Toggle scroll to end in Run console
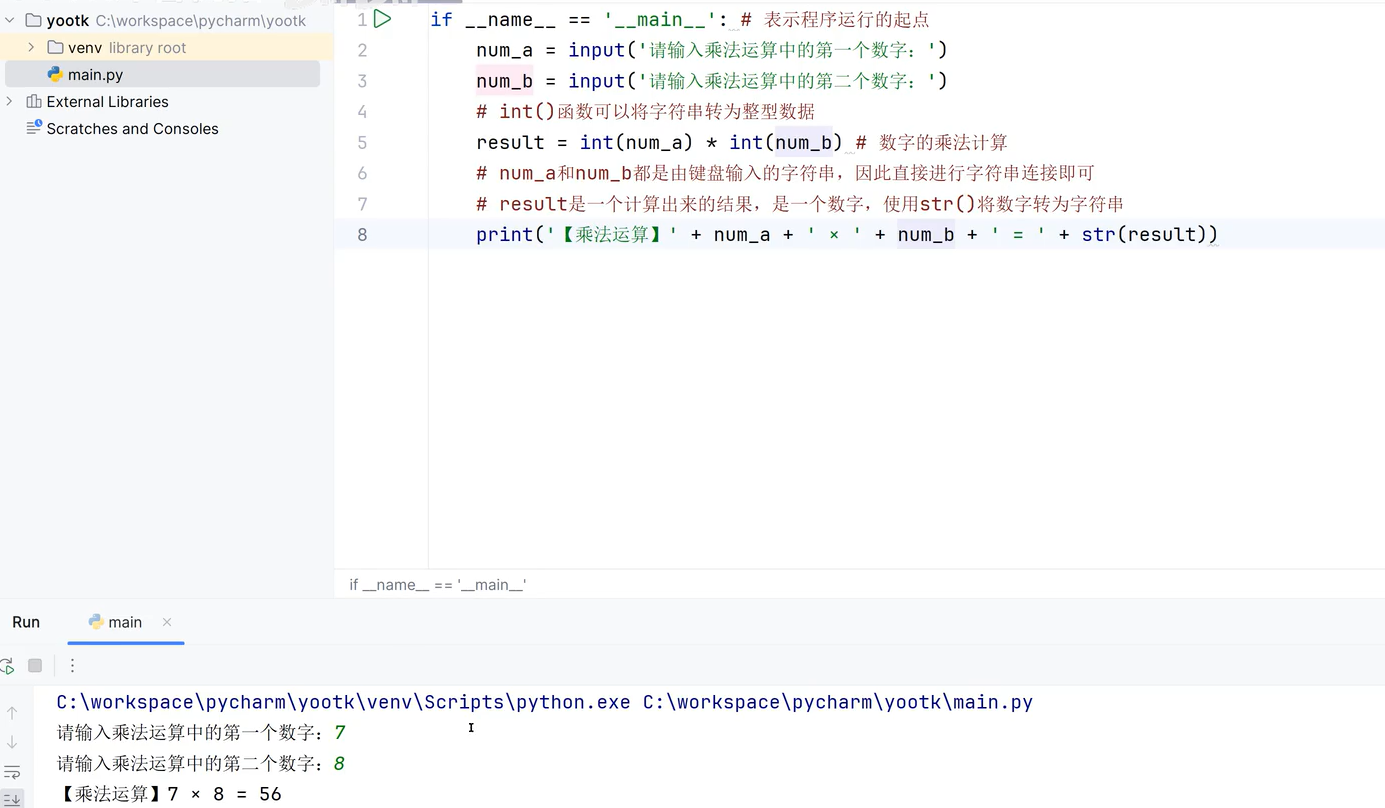The height and width of the screenshot is (808, 1385). point(12,799)
